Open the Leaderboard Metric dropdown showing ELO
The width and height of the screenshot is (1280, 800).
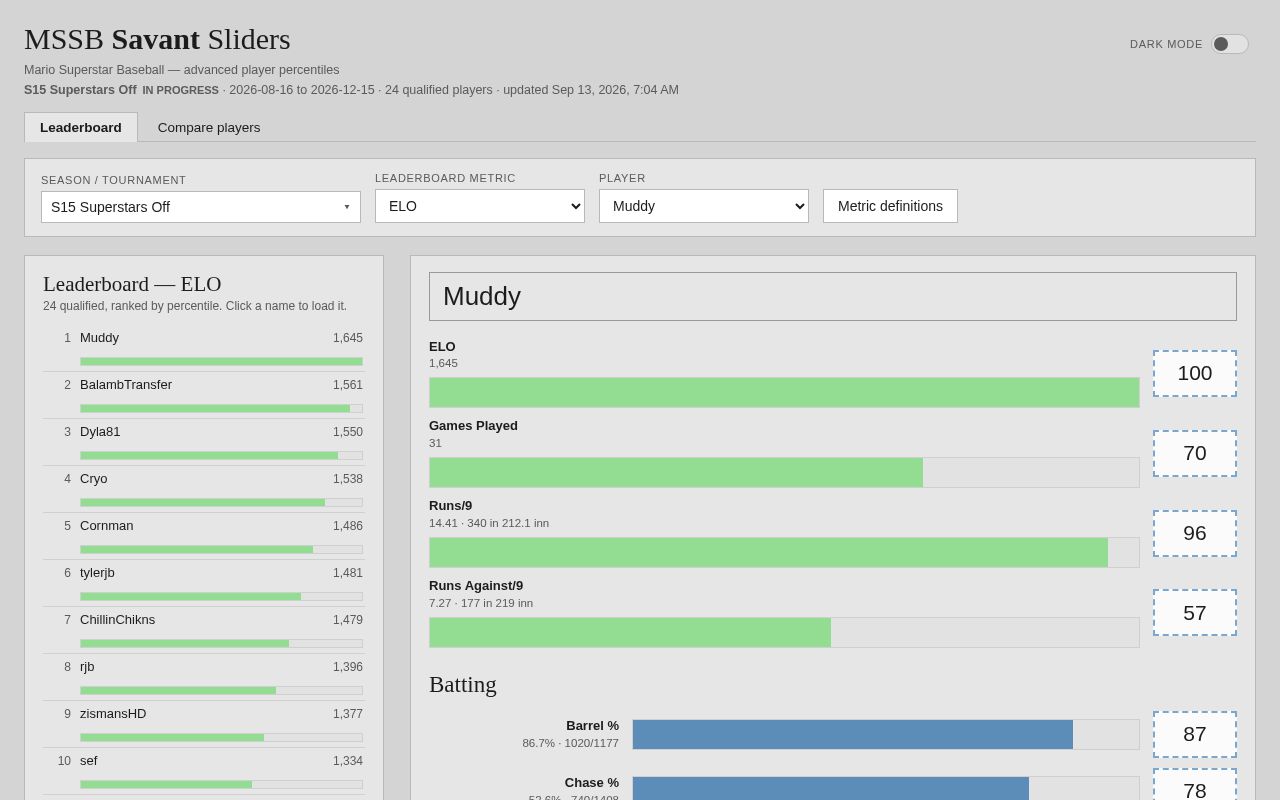[x=480, y=206]
